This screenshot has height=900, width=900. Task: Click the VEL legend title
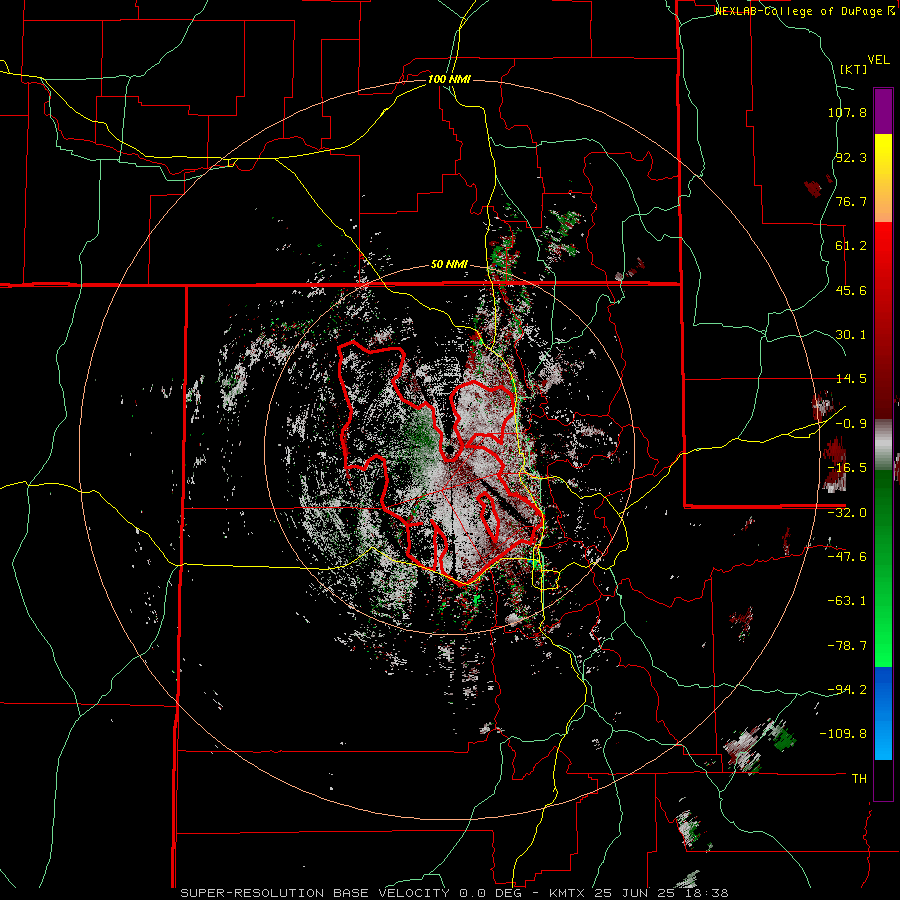click(x=878, y=60)
